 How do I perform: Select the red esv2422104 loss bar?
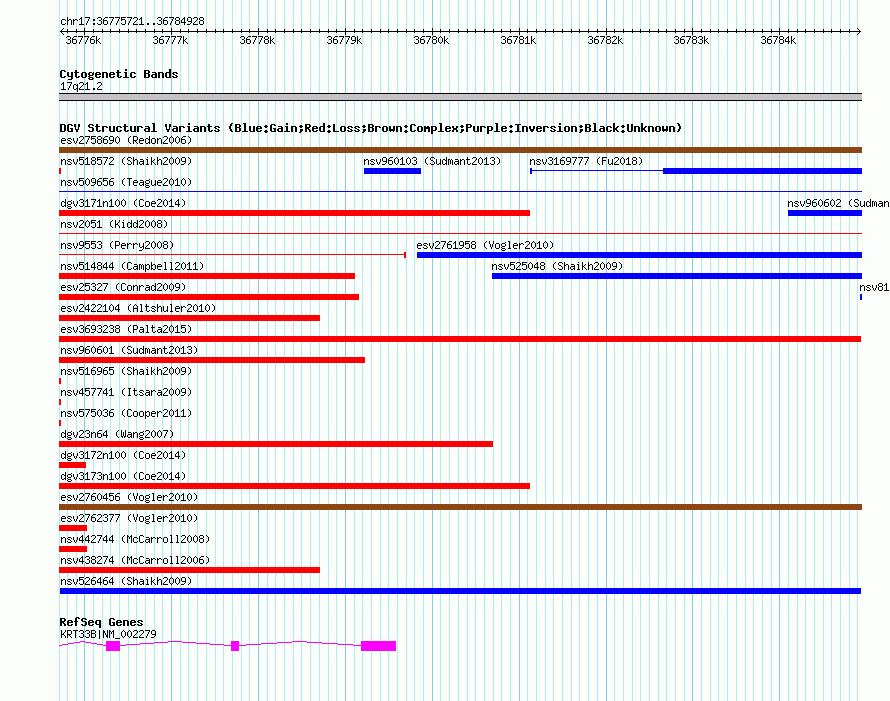click(x=190, y=318)
